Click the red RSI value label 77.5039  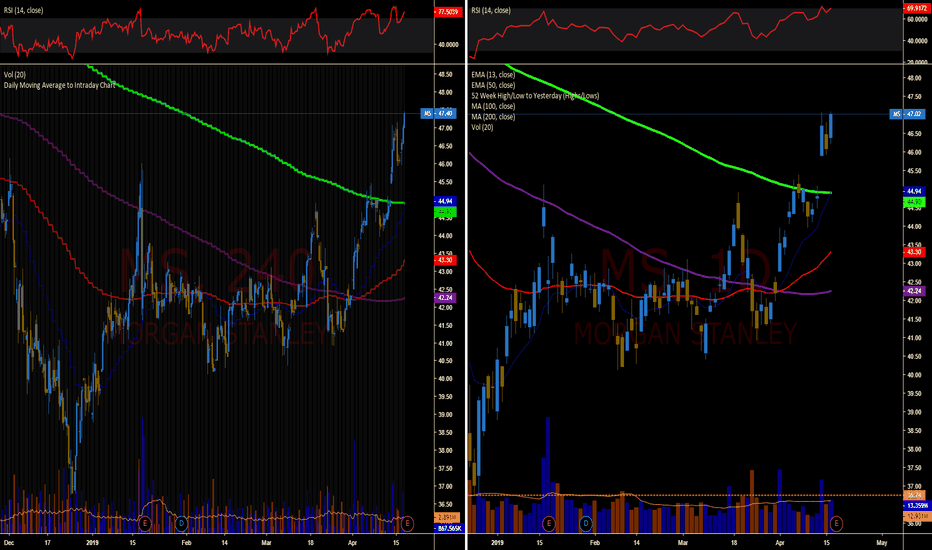point(448,11)
